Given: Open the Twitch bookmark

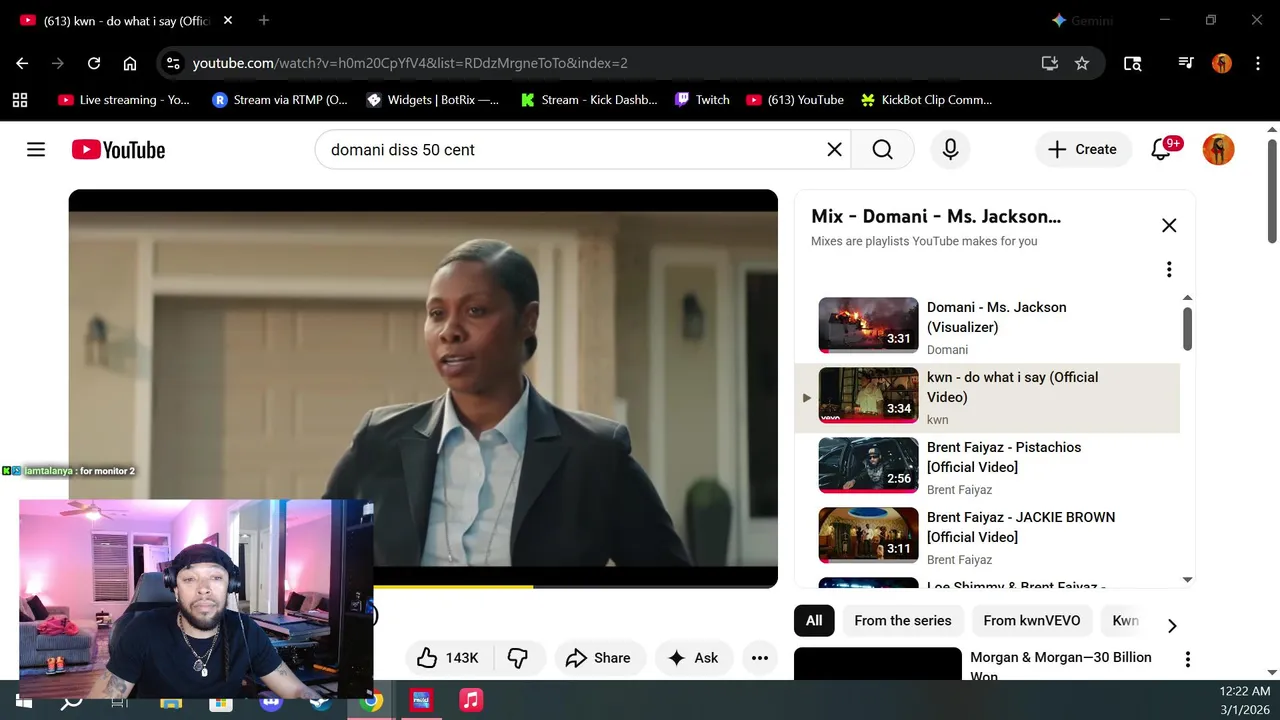Looking at the screenshot, I should [702, 100].
